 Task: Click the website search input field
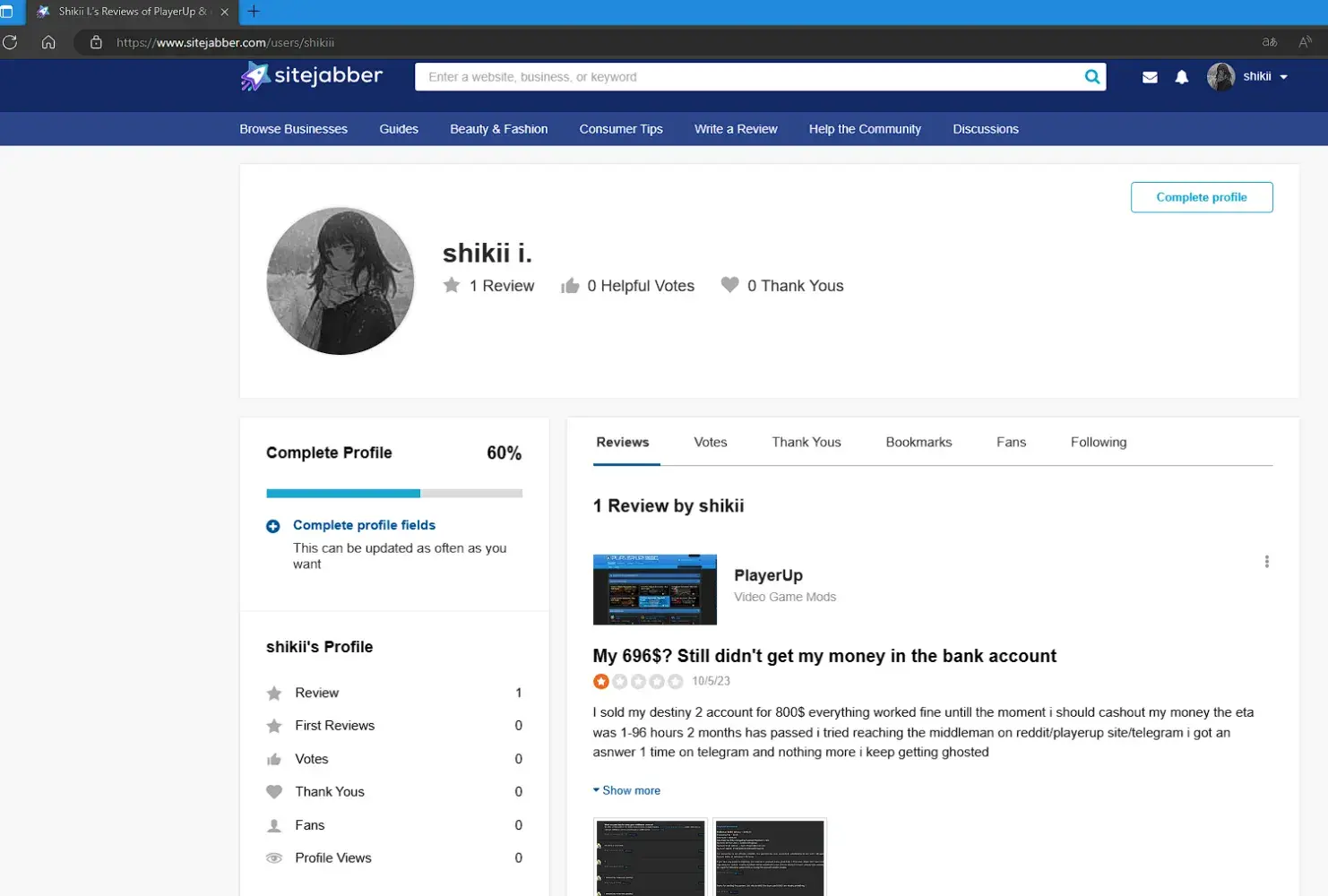[x=748, y=77]
